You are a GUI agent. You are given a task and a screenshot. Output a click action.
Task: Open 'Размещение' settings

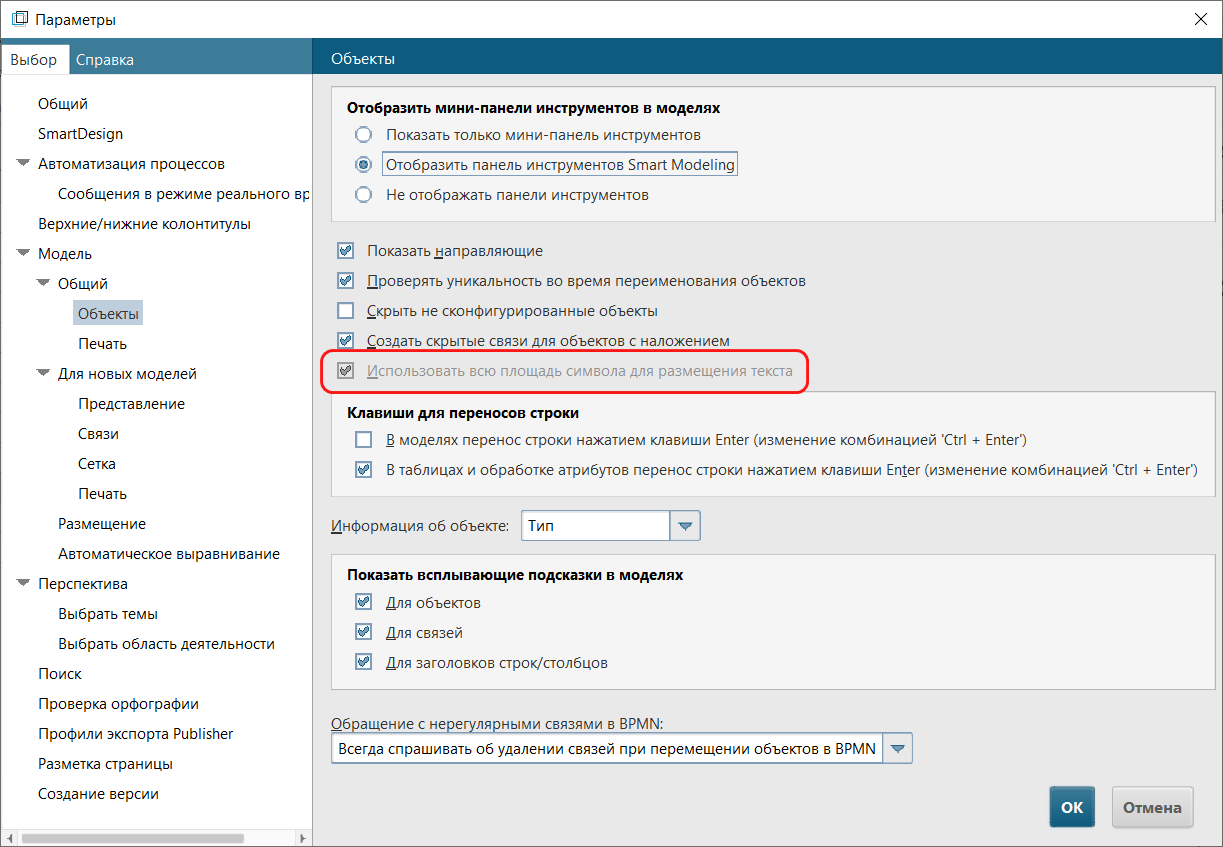click(102, 524)
